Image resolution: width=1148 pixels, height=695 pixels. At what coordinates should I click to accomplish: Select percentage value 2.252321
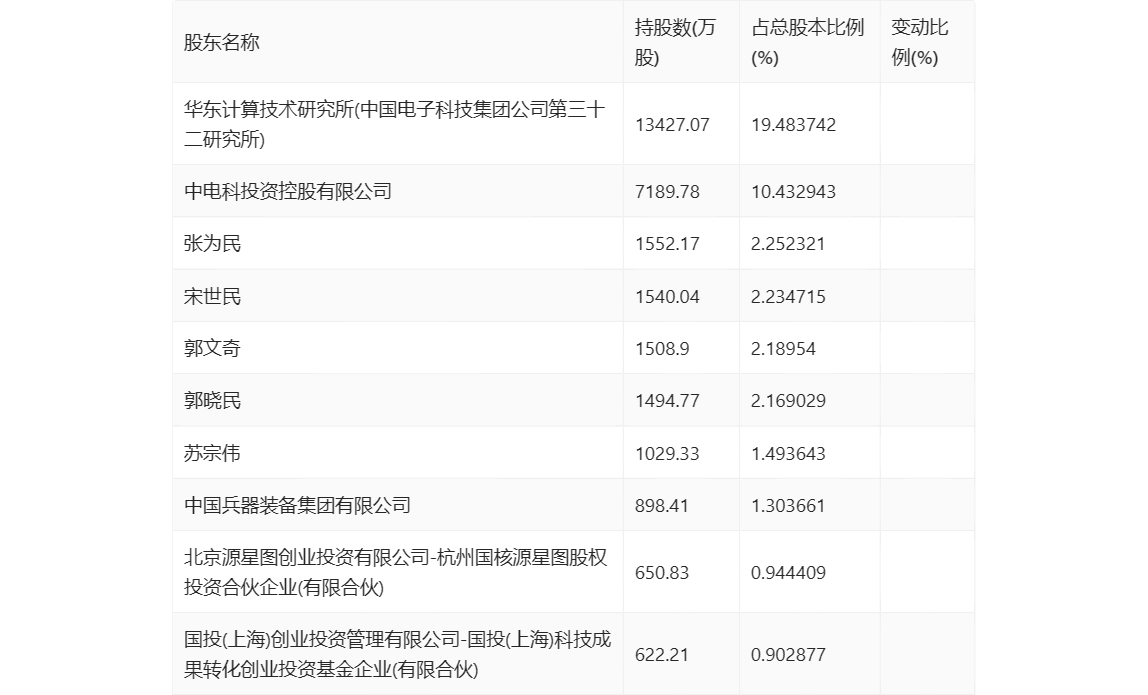point(788,244)
